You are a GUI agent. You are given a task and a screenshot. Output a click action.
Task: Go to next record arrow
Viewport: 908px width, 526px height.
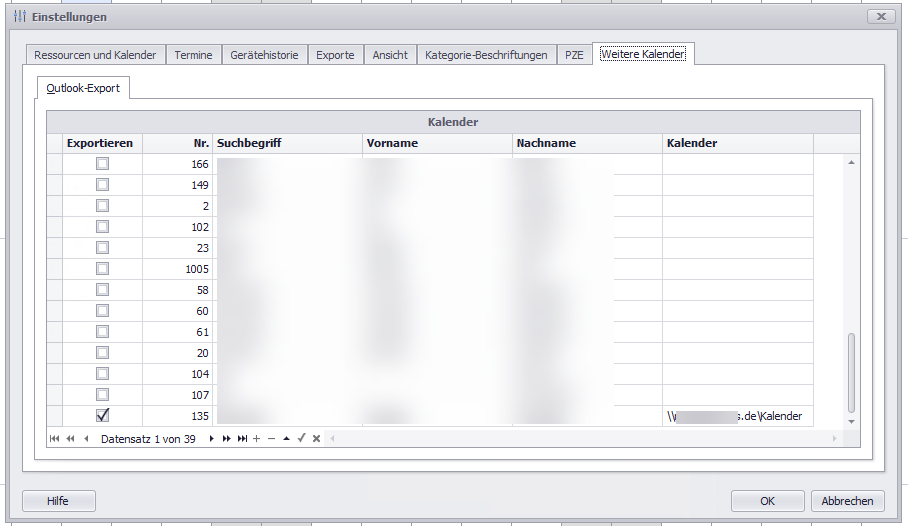point(211,439)
